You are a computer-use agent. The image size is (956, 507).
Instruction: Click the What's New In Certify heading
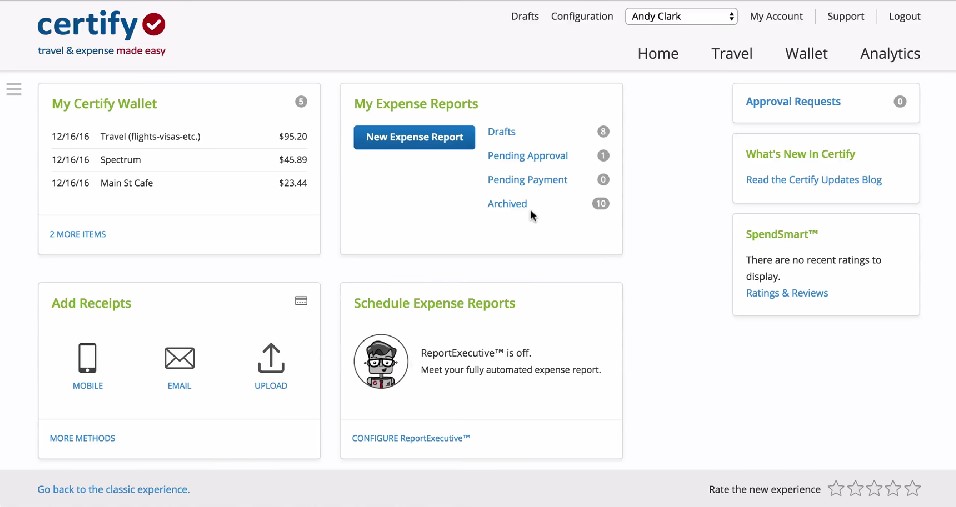(800, 154)
